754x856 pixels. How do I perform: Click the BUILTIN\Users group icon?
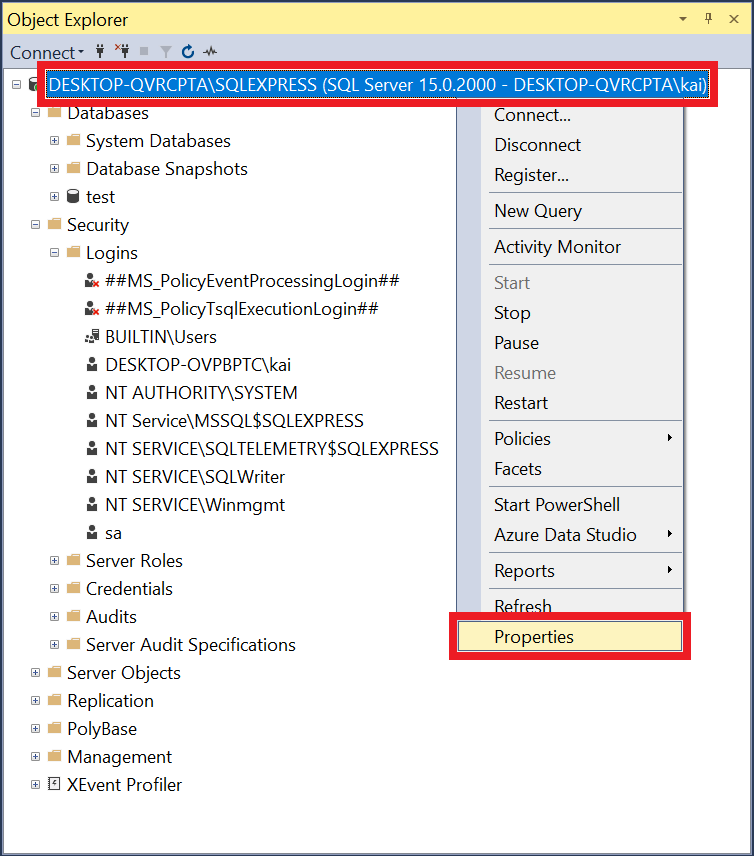tap(92, 337)
